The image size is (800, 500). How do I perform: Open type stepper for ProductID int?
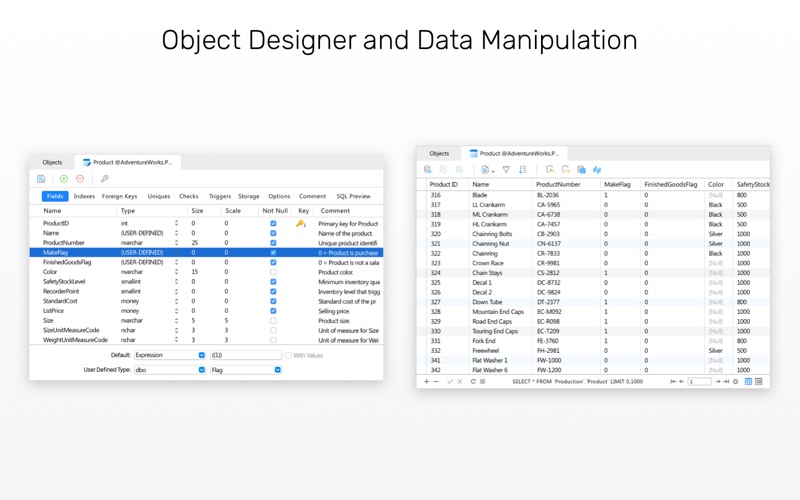pyautogui.click(x=177, y=223)
